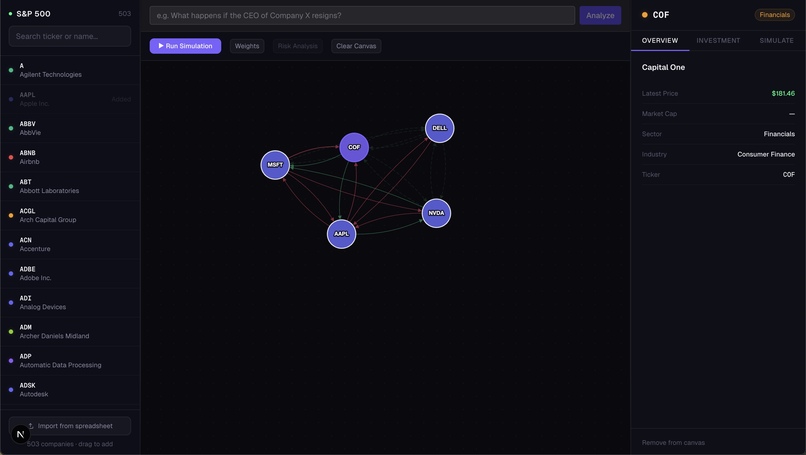Click the Analyze button

[600, 15]
